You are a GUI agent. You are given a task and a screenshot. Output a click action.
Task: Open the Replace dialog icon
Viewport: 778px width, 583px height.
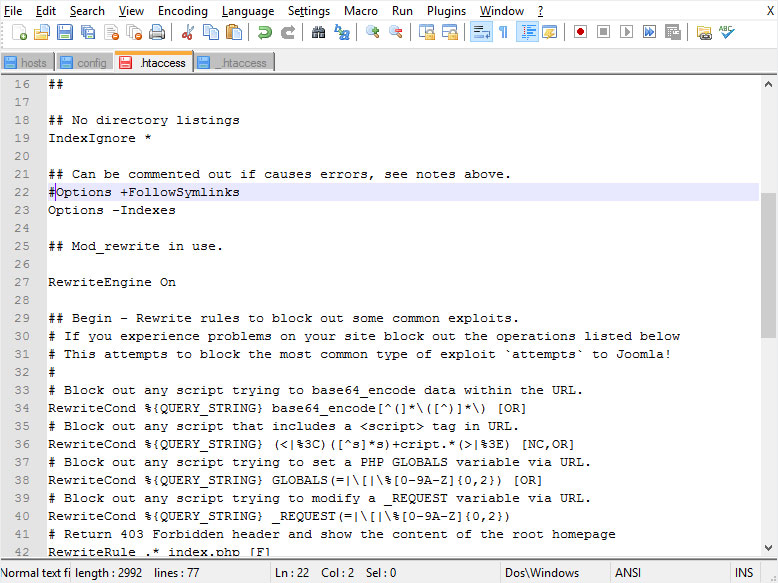tap(341, 32)
